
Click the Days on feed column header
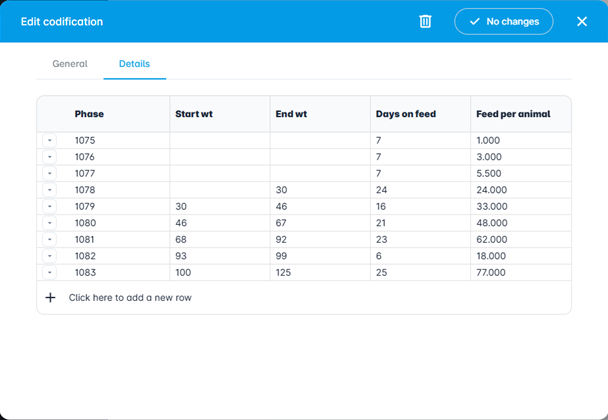[405, 114]
